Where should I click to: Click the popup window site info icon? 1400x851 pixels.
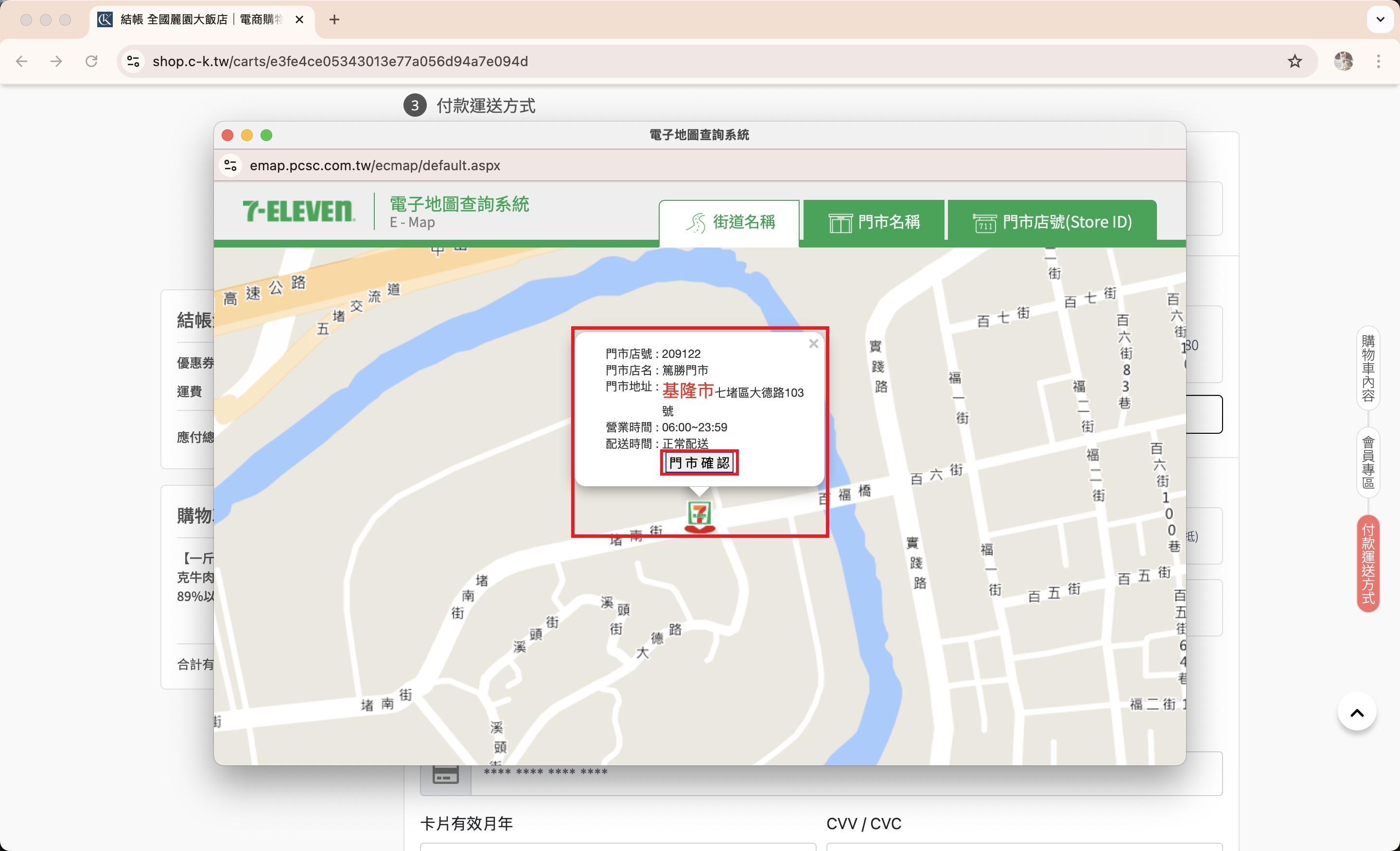231,165
